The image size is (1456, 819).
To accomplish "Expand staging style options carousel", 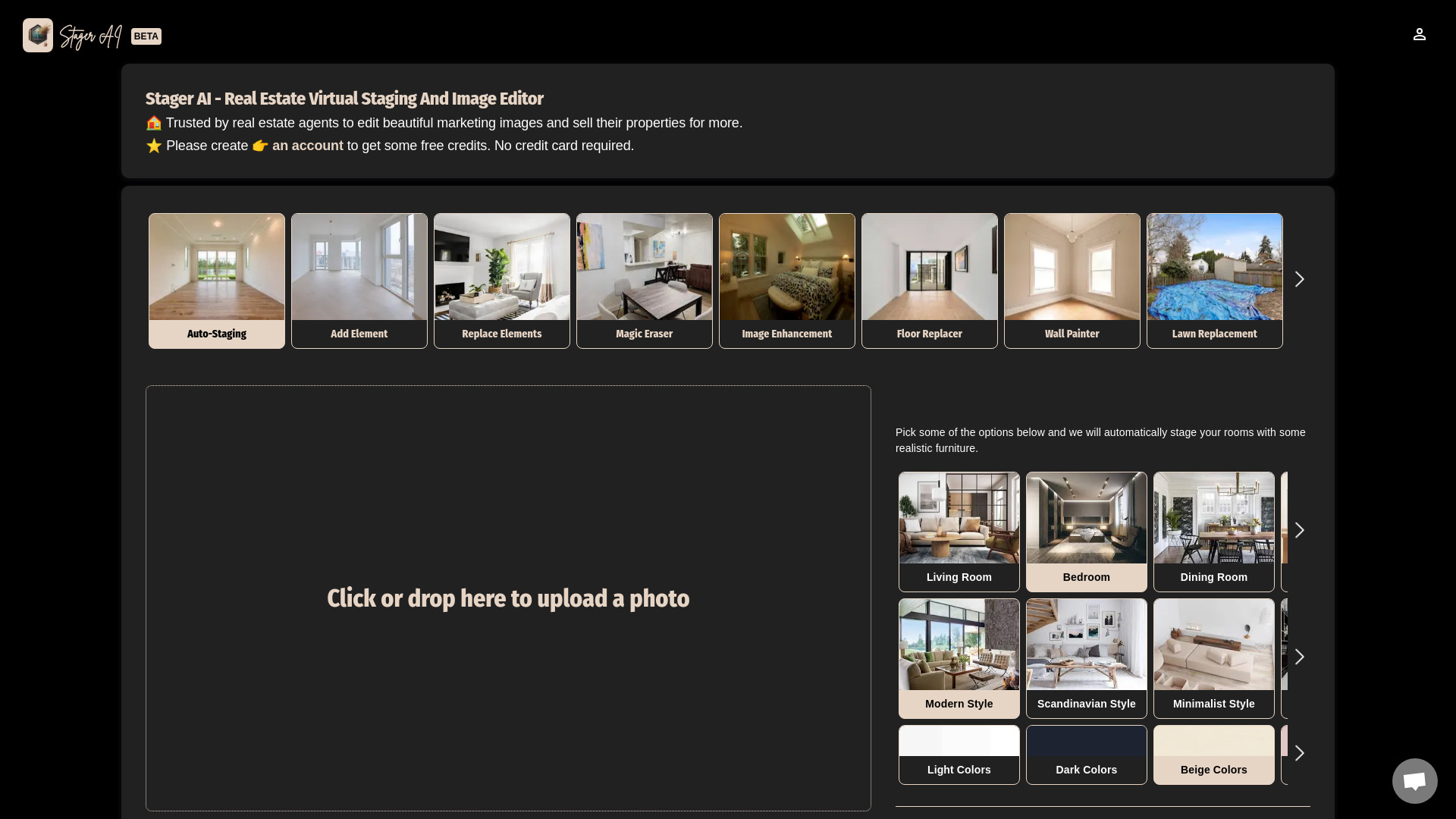I will pyautogui.click(x=1300, y=657).
